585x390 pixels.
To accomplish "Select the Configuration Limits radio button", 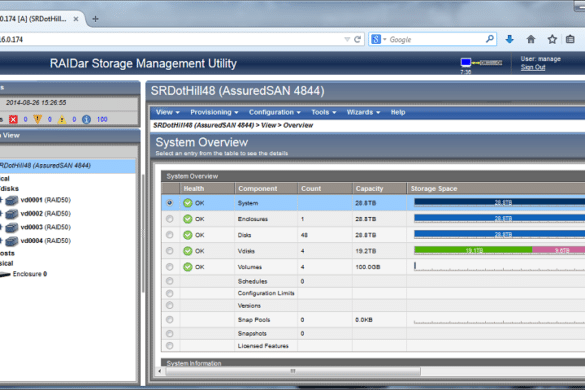I will [170, 293].
